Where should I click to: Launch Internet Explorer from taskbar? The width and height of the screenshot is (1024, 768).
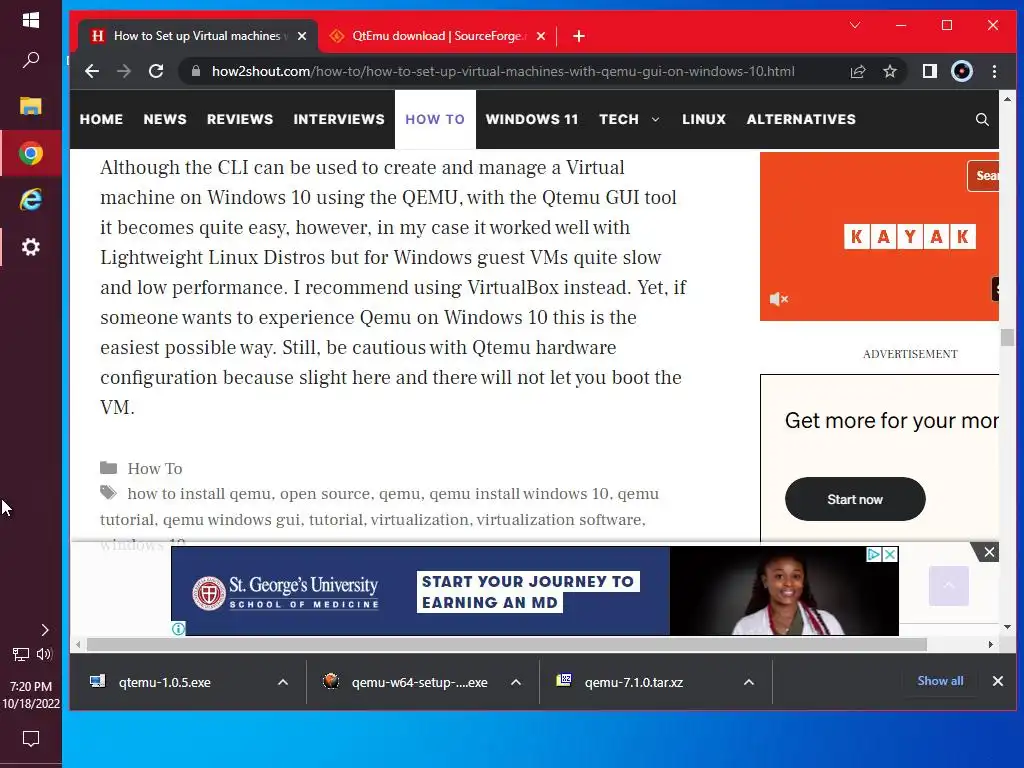pyautogui.click(x=31, y=199)
